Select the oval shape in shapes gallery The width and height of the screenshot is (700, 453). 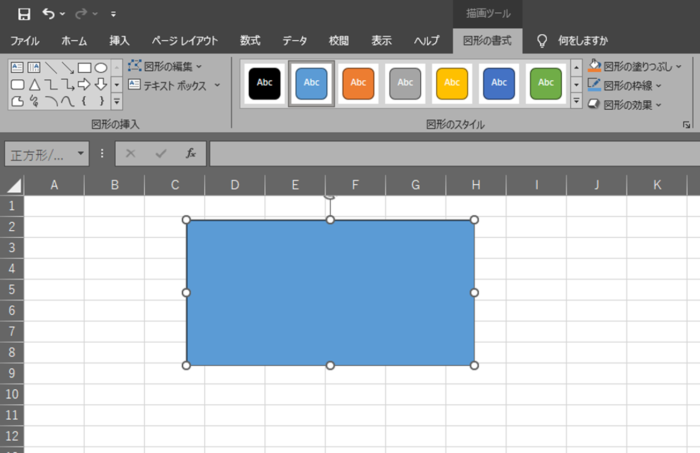pos(101,67)
